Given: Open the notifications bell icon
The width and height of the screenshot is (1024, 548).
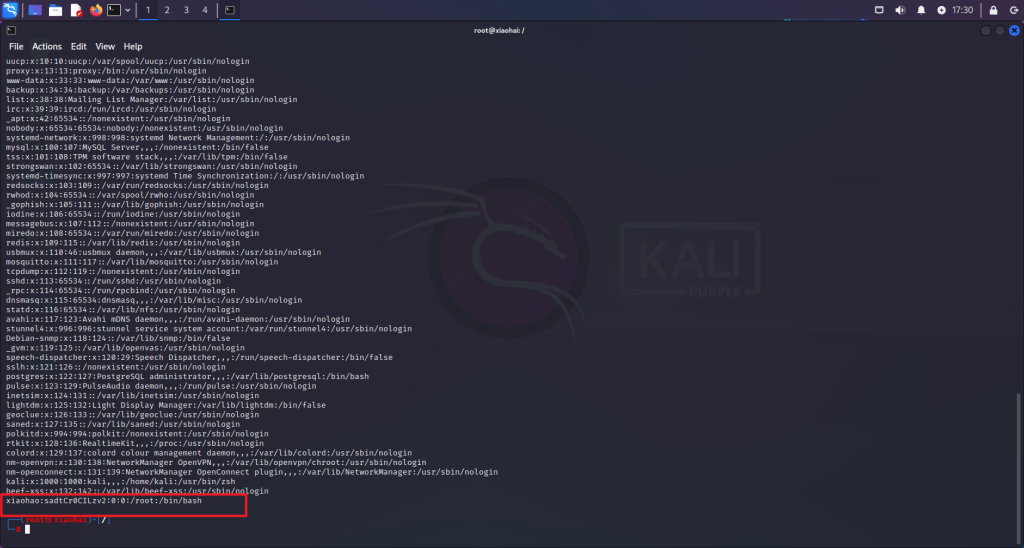Looking at the screenshot, I should point(921,10).
